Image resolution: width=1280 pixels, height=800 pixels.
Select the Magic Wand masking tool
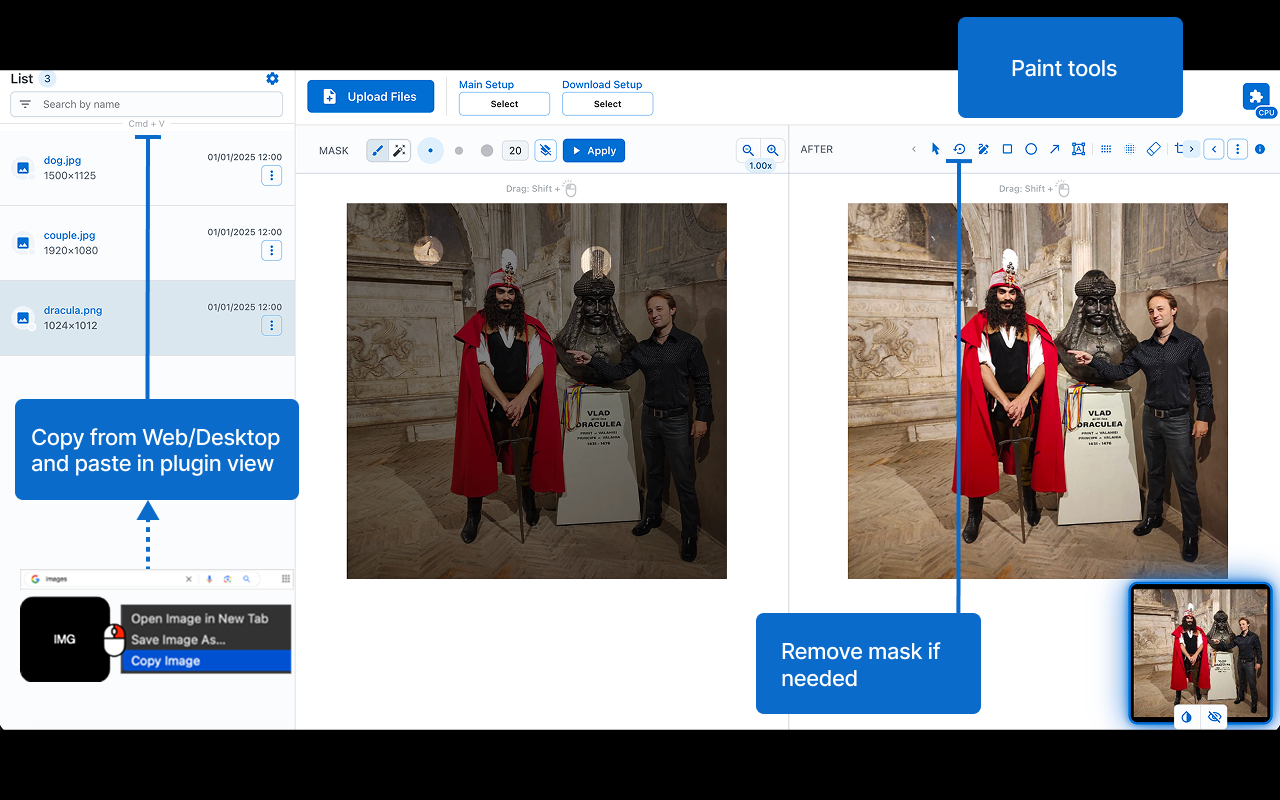point(399,150)
